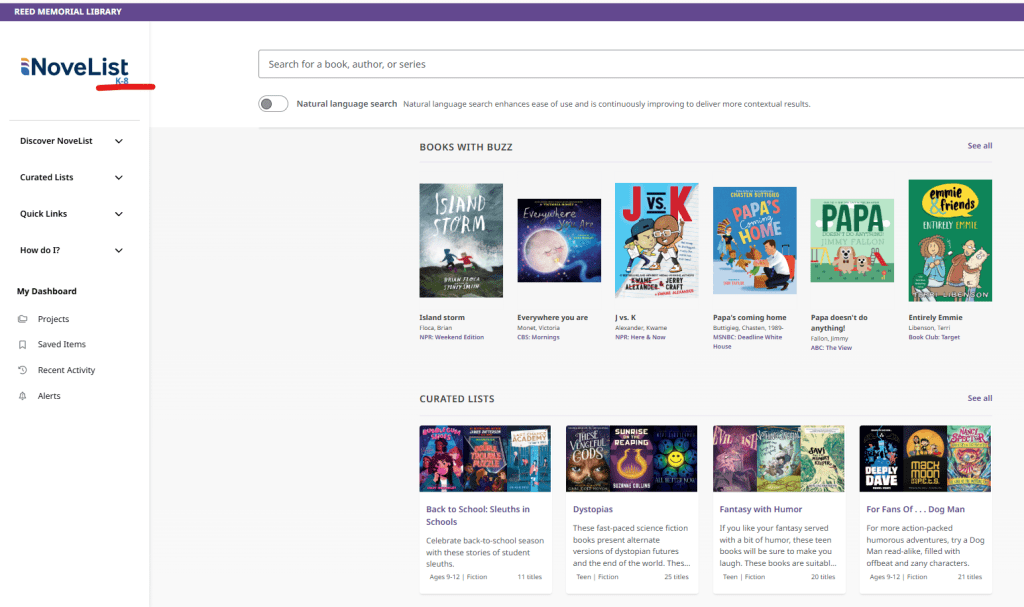See all Books with Buzz
1024x607 pixels.
point(979,146)
